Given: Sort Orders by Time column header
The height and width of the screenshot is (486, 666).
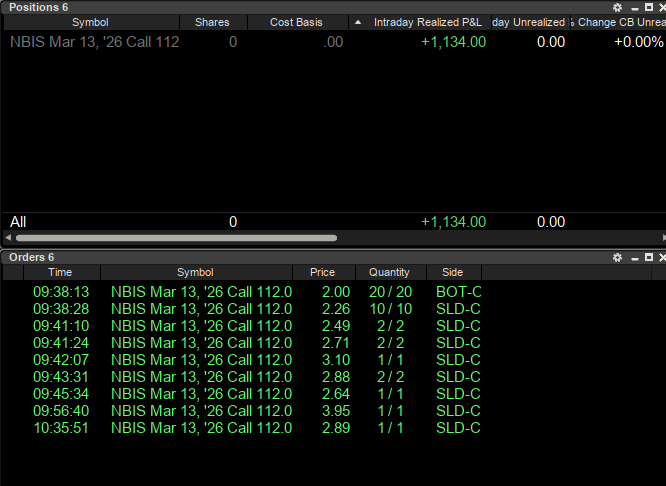Looking at the screenshot, I should 60,272.
